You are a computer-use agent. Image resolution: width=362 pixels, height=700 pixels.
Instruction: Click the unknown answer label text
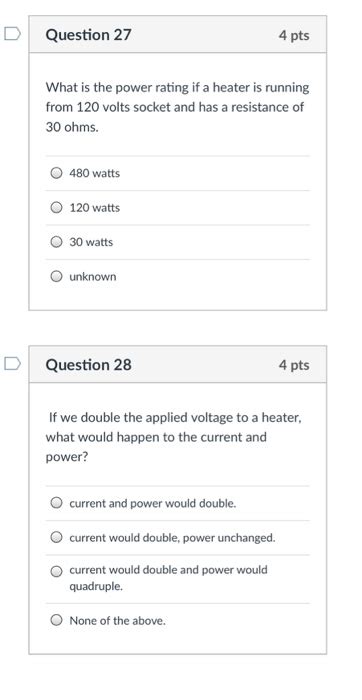click(93, 276)
